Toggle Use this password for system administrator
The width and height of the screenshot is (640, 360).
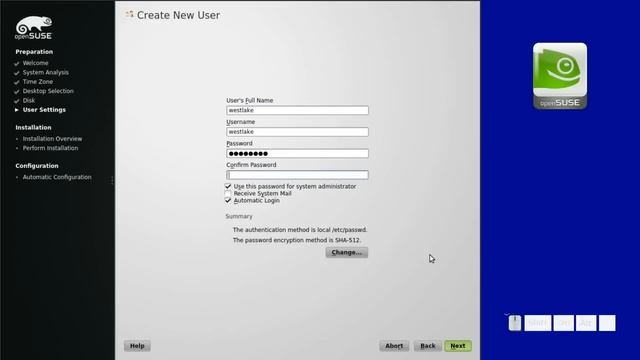click(x=228, y=186)
